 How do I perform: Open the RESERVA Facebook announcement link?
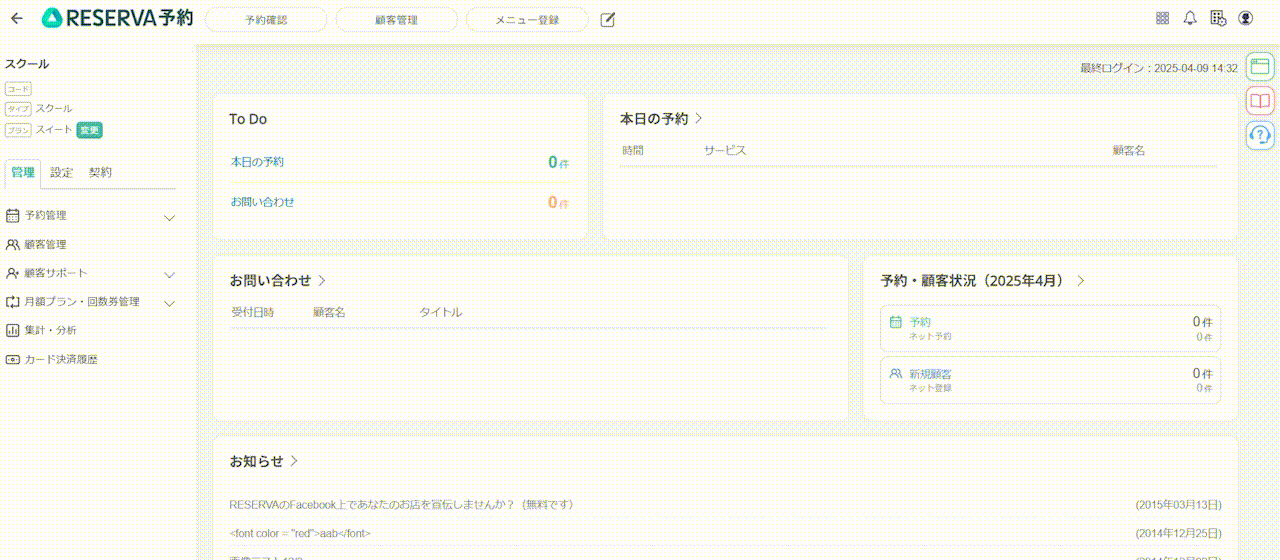click(x=401, y=505)
